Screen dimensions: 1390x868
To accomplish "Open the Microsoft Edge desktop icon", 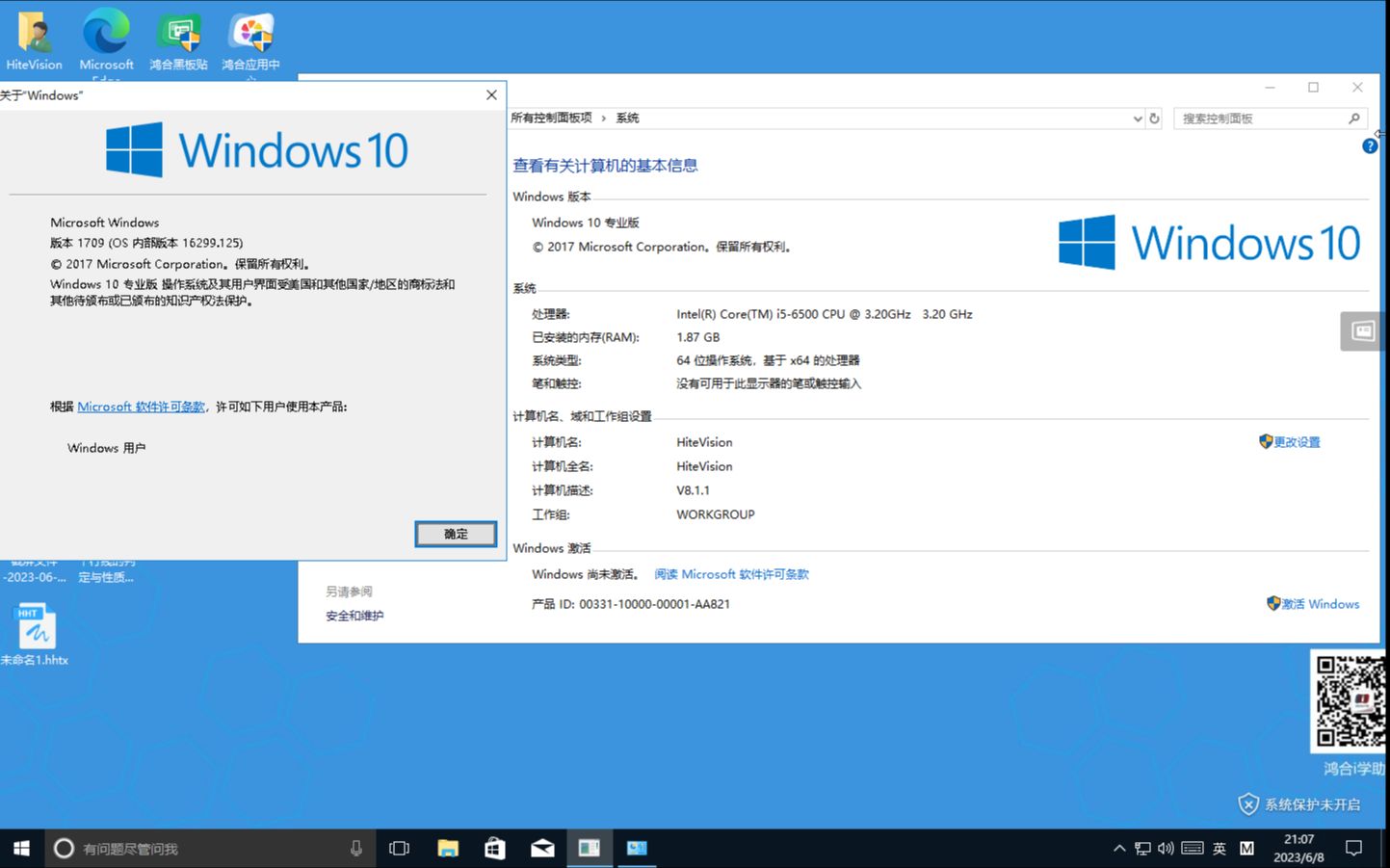I will click(x=106, y=40).
